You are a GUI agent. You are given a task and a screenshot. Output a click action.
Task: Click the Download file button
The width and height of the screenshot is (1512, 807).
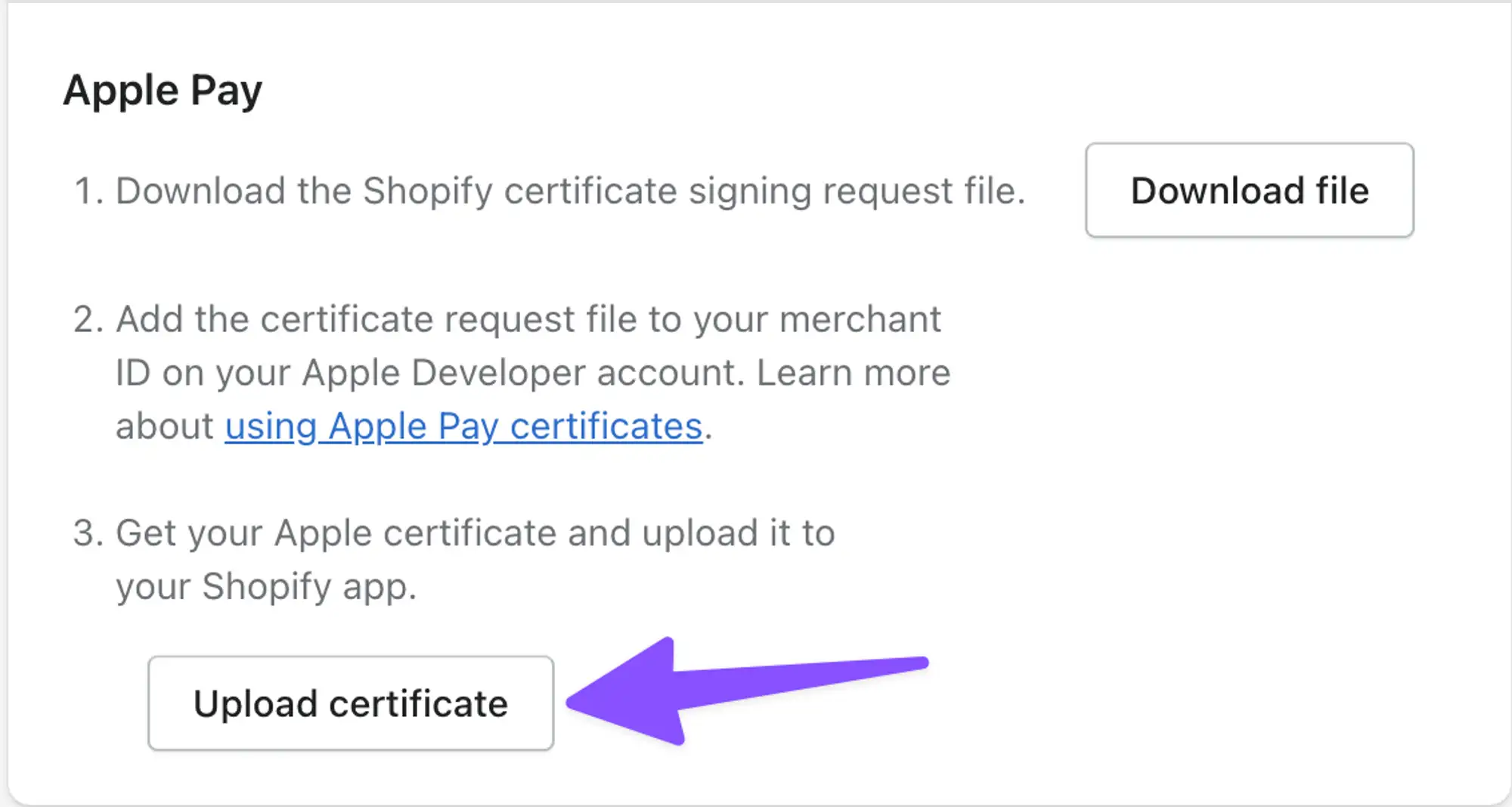(1250, 190)
